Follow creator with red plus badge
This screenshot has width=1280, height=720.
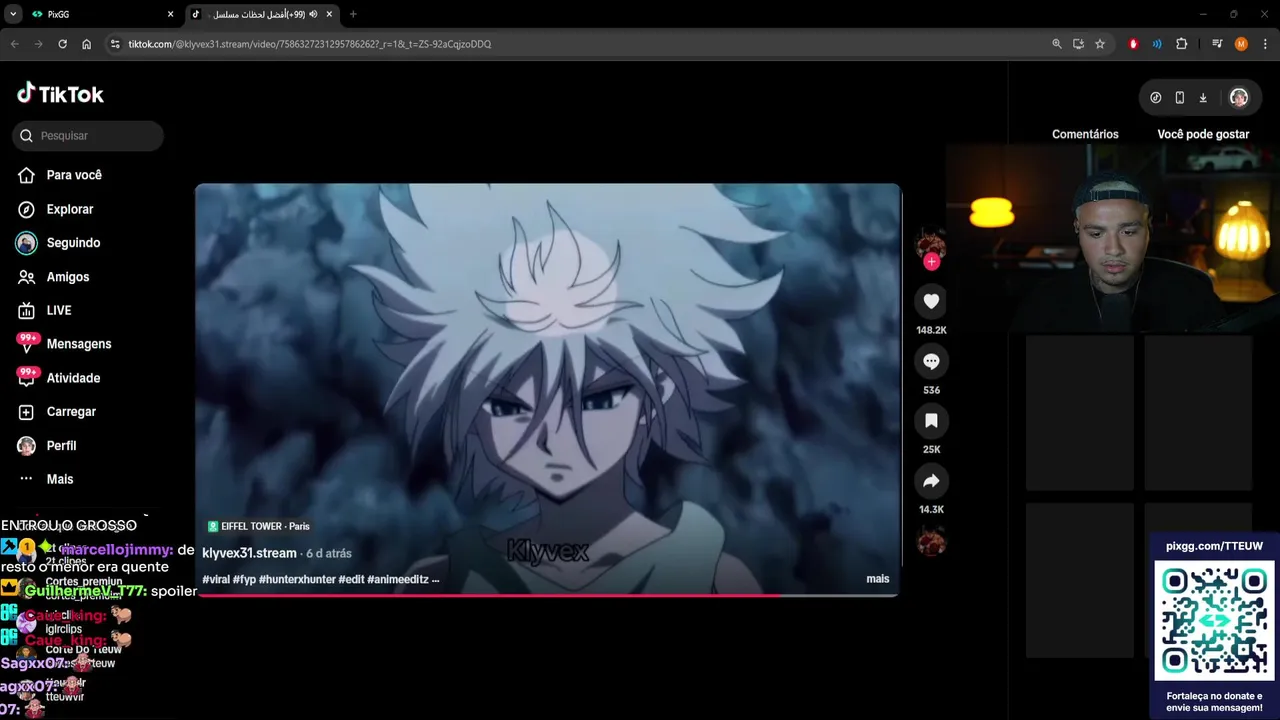click(931, 262)
